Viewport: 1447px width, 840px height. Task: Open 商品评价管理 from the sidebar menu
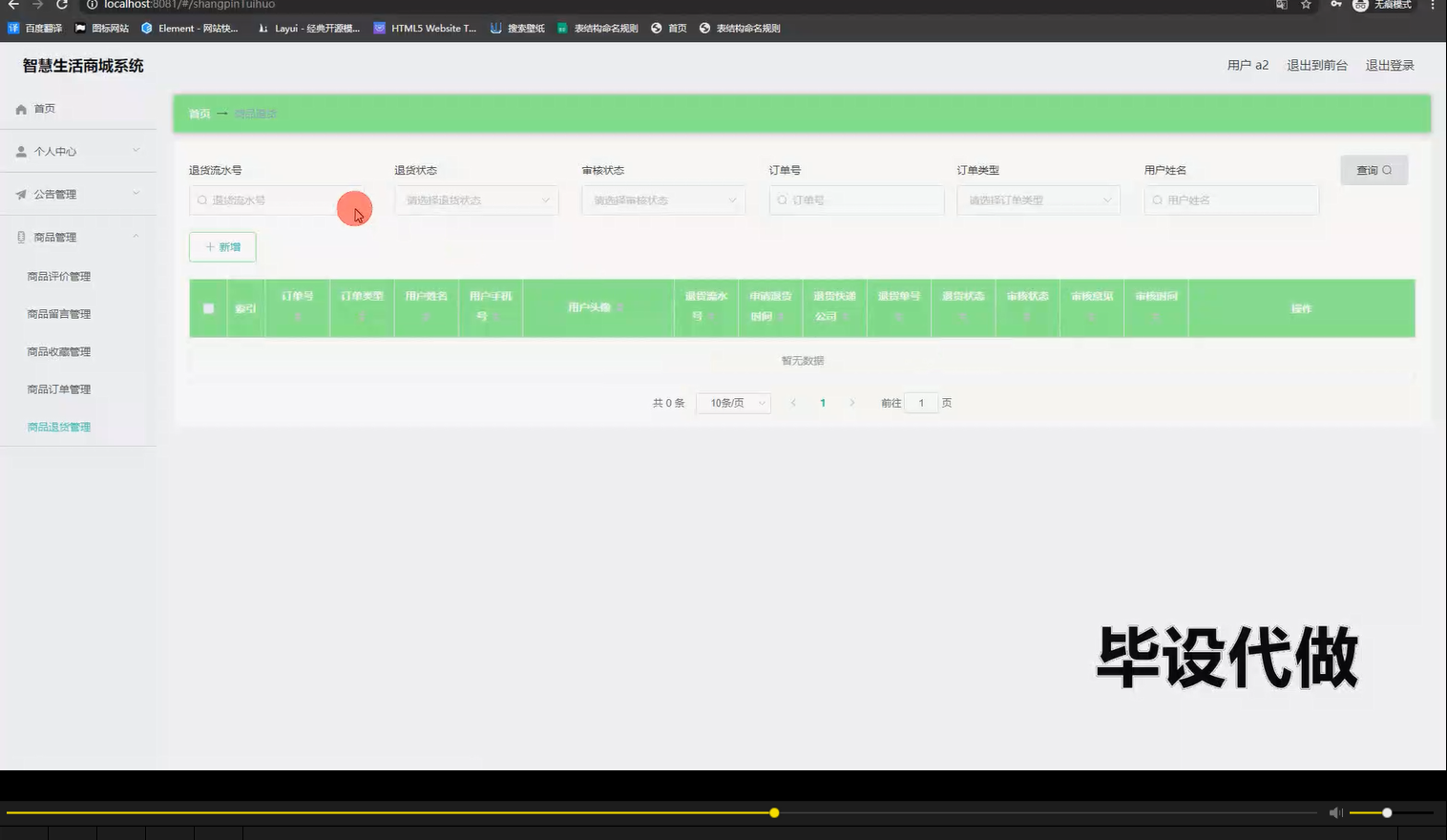(x=59, y=275)
